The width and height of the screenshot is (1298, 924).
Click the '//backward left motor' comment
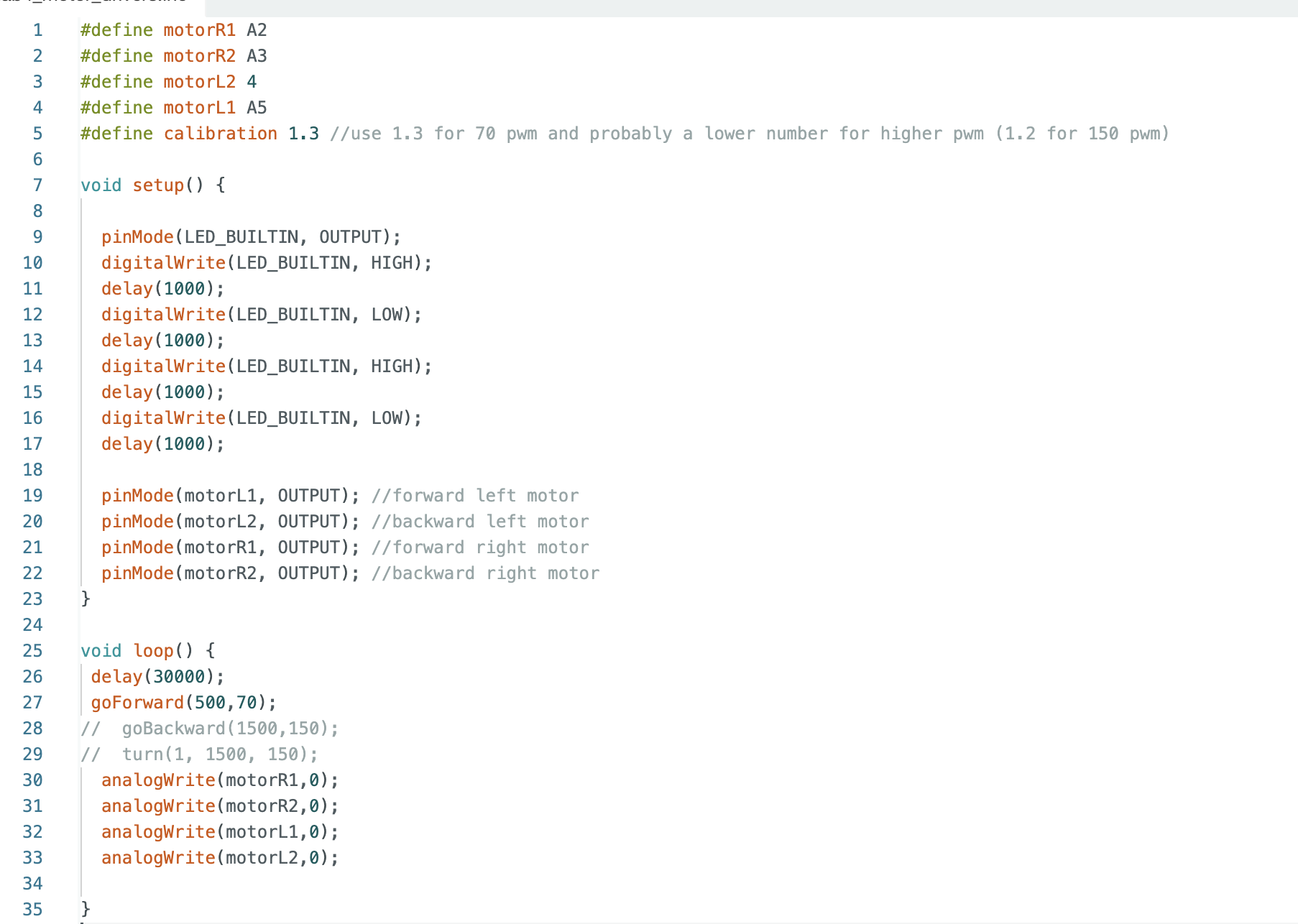point(480,522)
